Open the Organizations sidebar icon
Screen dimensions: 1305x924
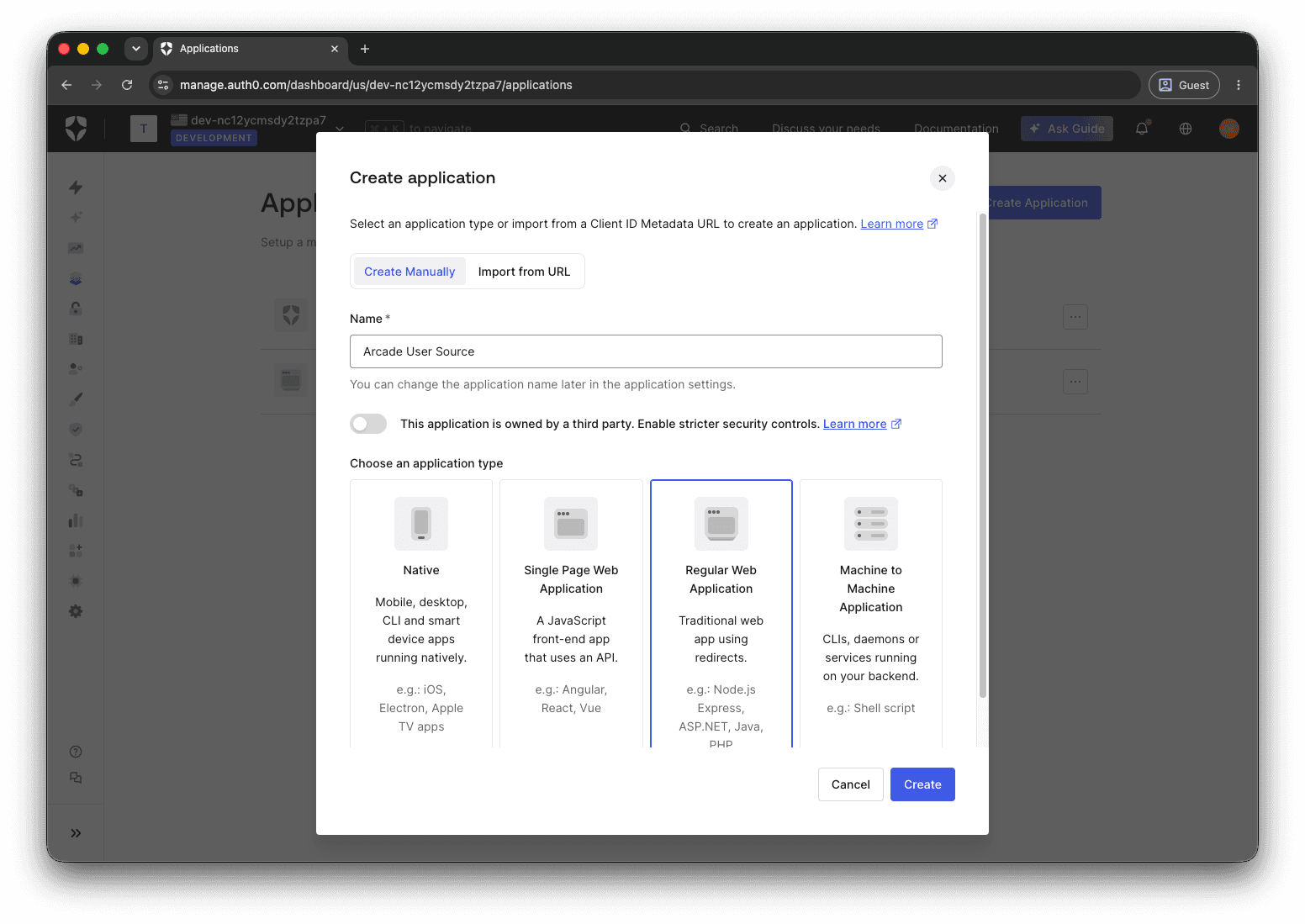click(76, 339)
